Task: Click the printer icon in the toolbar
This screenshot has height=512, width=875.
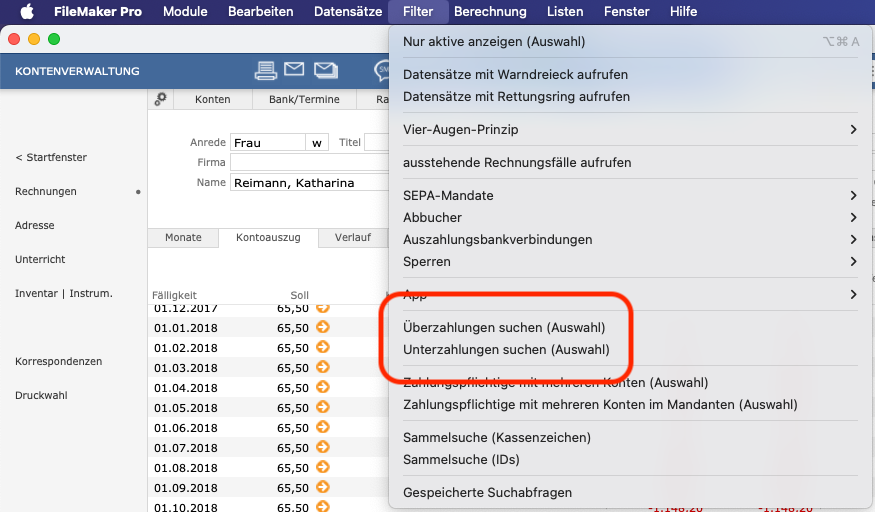Action: click(x=265, y=70)
